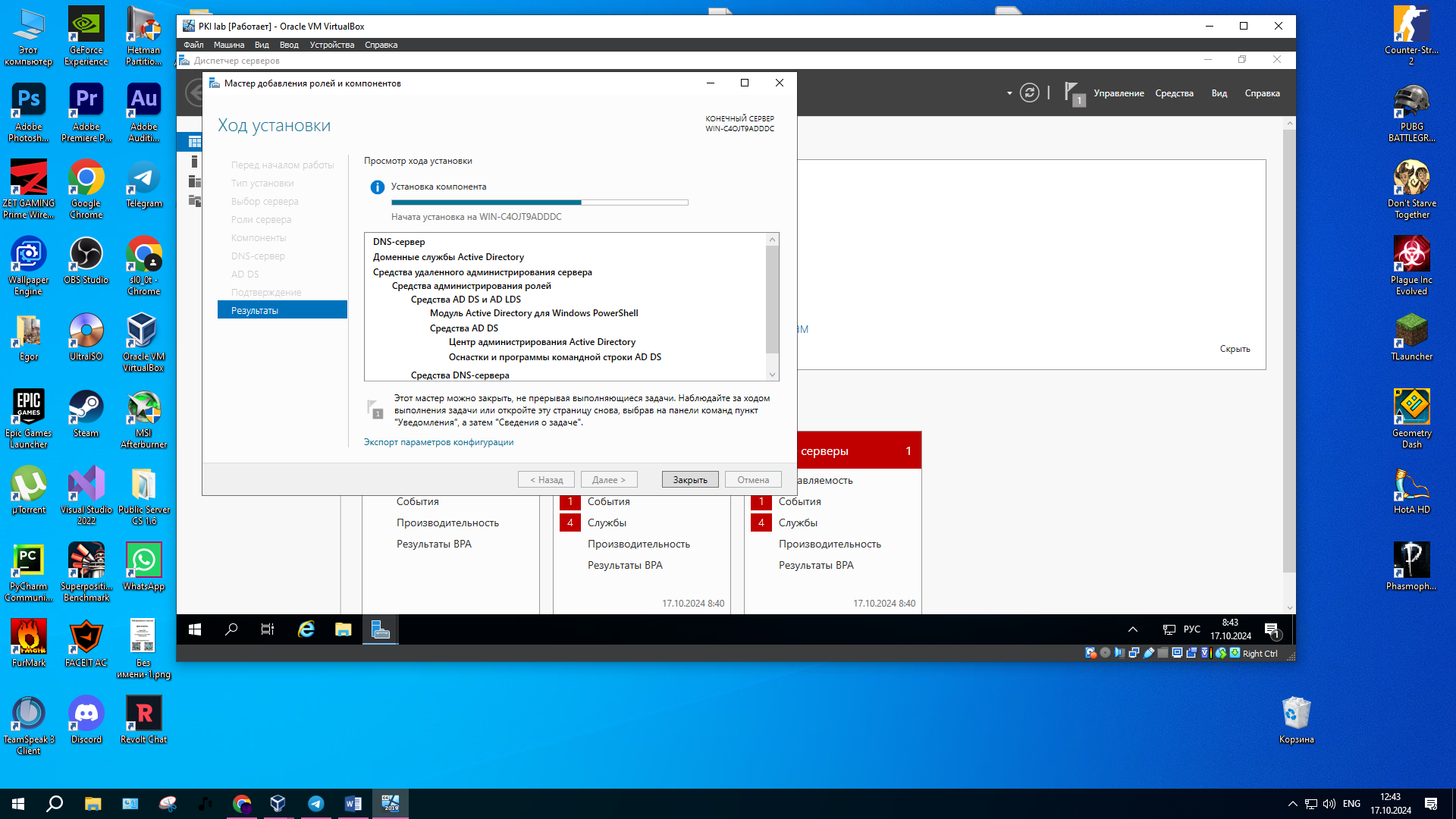Screen dimensions: 1456x819
Task: Click 'Доменные службы Active Directory' in the list
Action: point(448,257)
